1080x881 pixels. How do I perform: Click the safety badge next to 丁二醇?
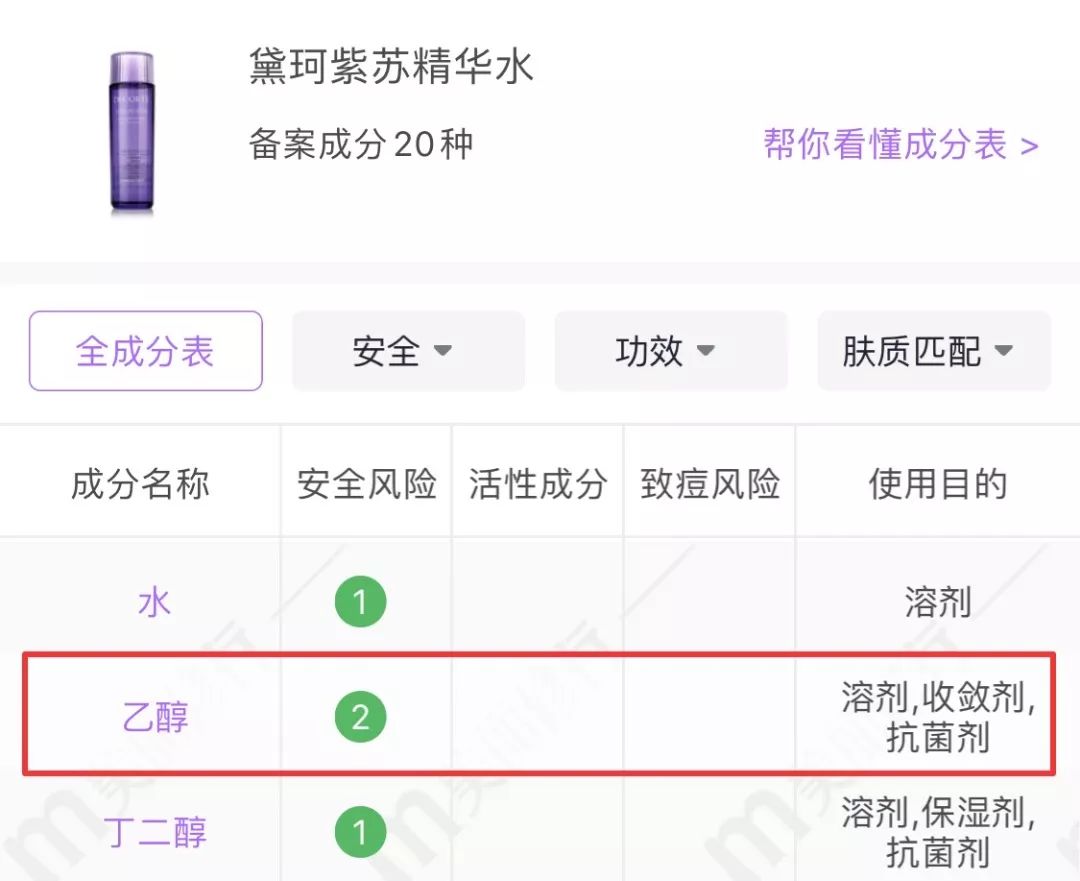pyautogui.click(x=360, y=831)
